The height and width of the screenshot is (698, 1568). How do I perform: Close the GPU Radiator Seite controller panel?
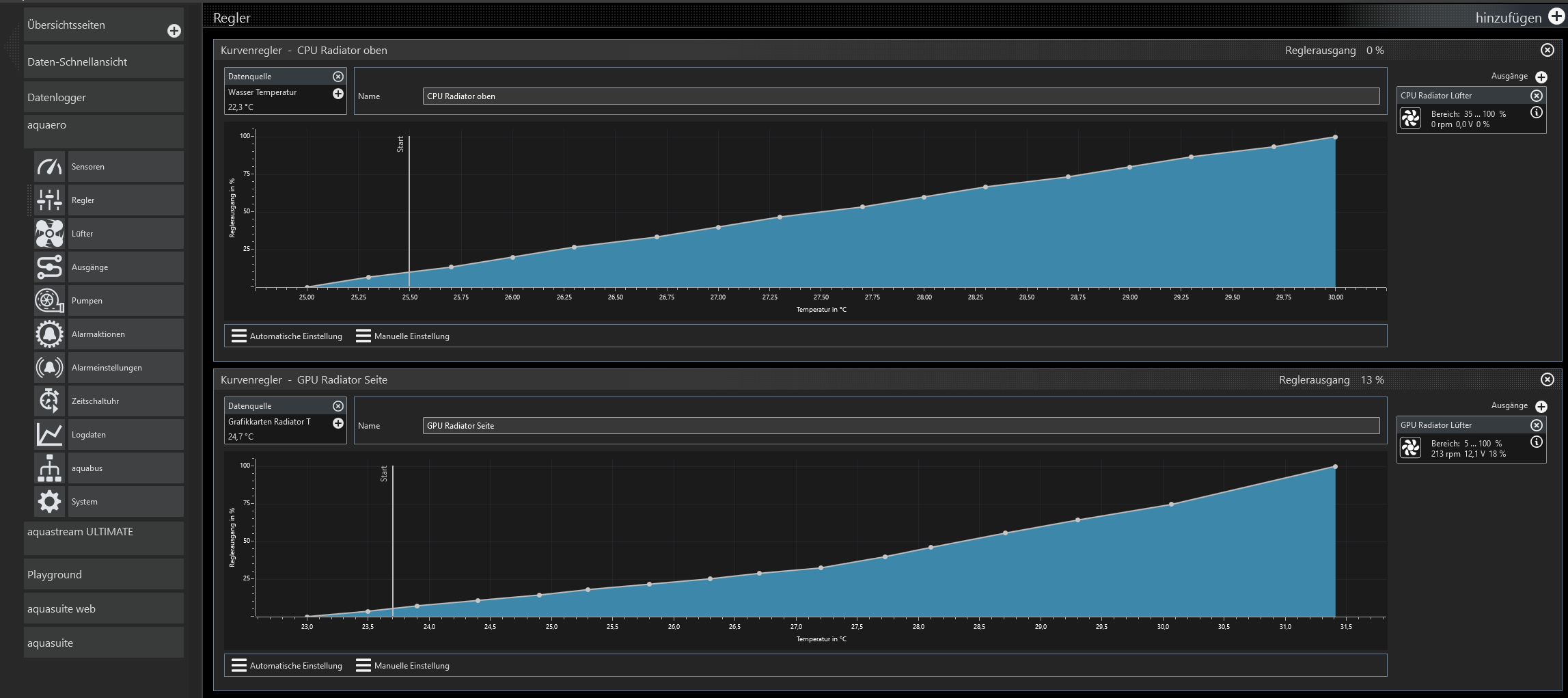(1548, 379)
